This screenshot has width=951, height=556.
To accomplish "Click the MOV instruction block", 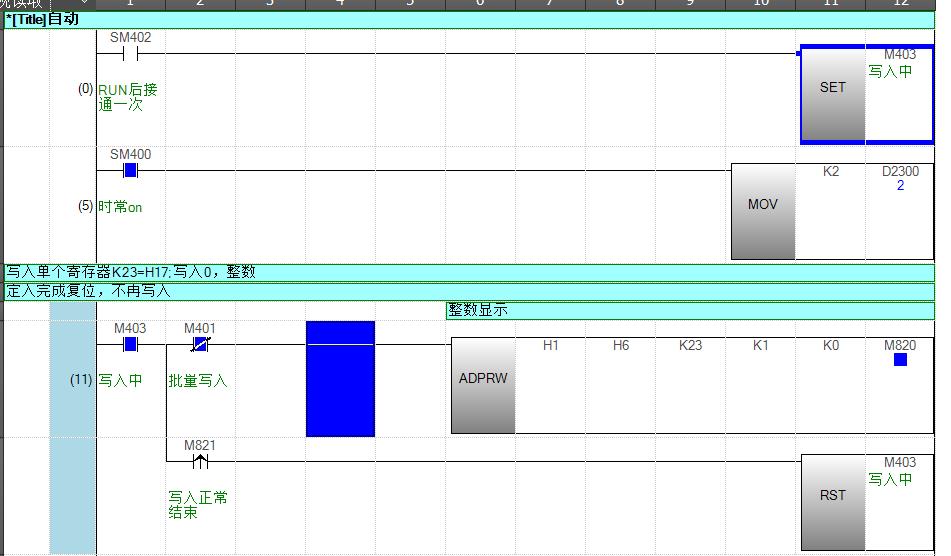I will coord(763,210).
